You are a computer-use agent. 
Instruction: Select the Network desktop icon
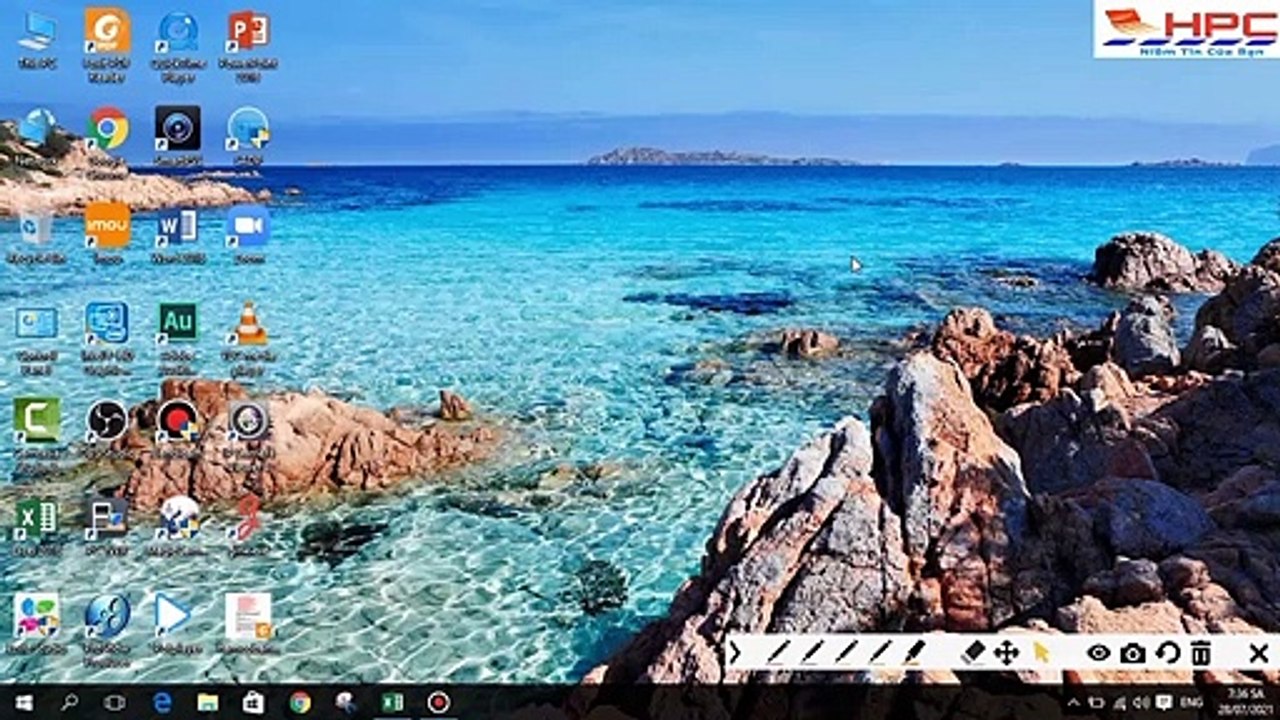tap(37, 135)
